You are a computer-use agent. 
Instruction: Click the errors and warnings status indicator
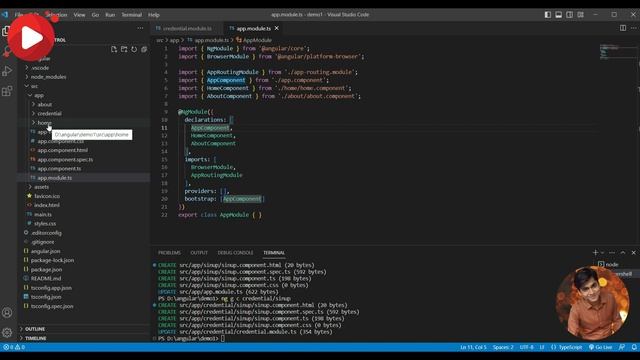coord(14,347)
